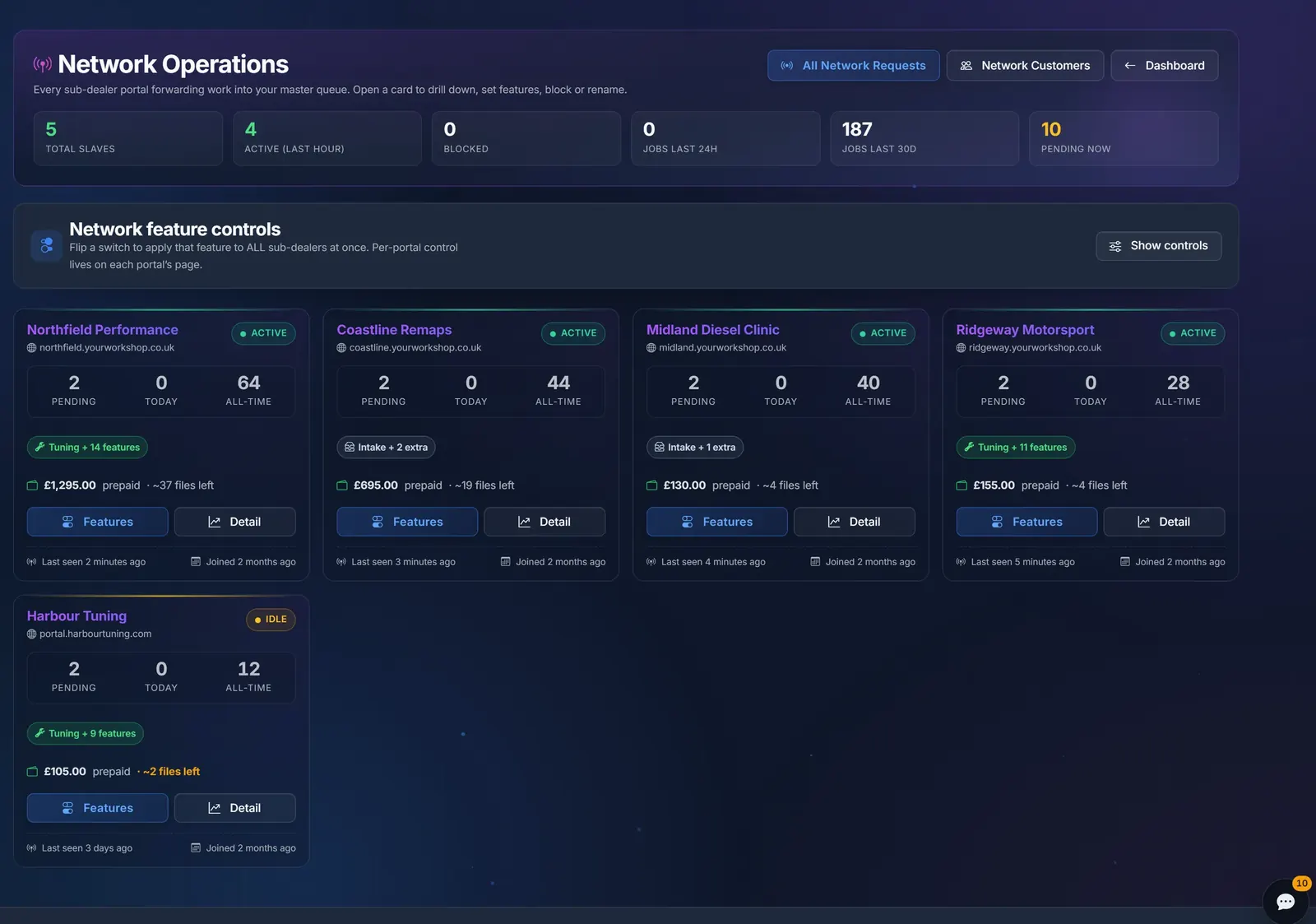The width and height of the screenshot is (1316, 924).
Task: Click globe icon beside midland.yourworkshop.co.uk
Action: click(x=651, y=348)
